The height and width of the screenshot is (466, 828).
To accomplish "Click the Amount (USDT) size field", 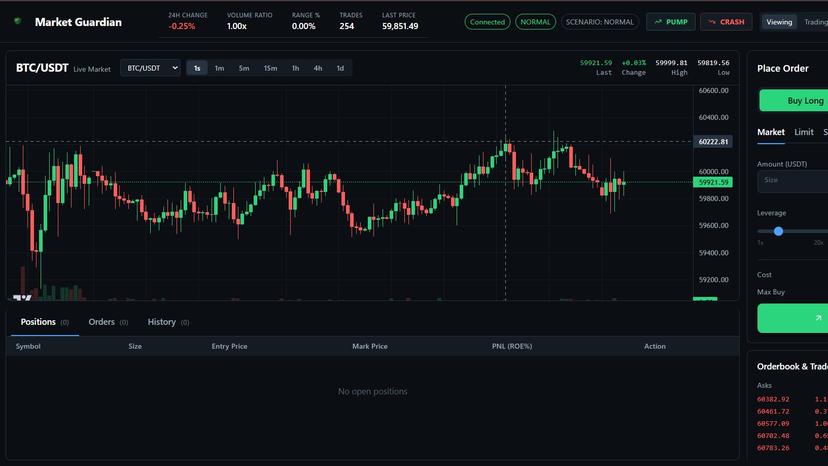I will [x=792, y=180].
